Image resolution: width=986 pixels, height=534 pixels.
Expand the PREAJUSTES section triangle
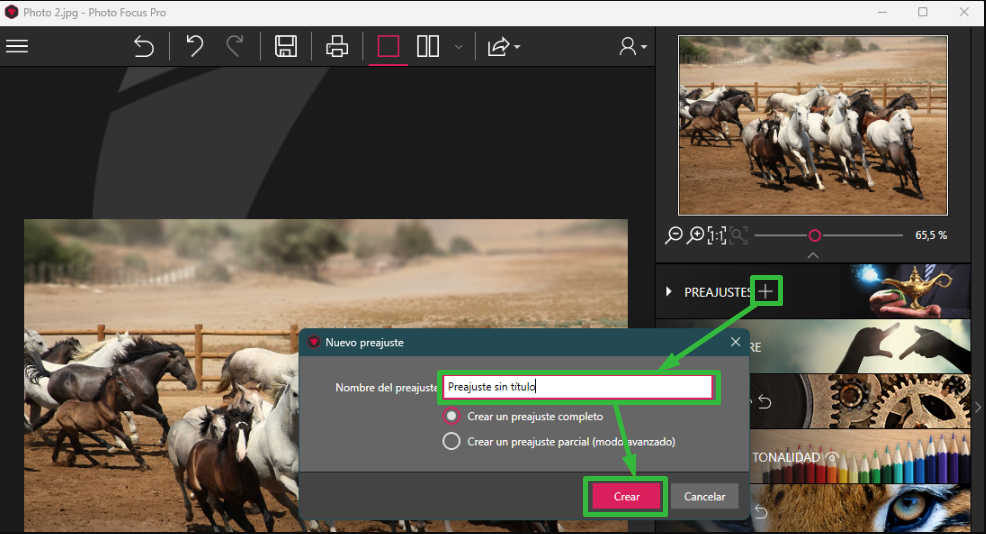tap(668, 292)
